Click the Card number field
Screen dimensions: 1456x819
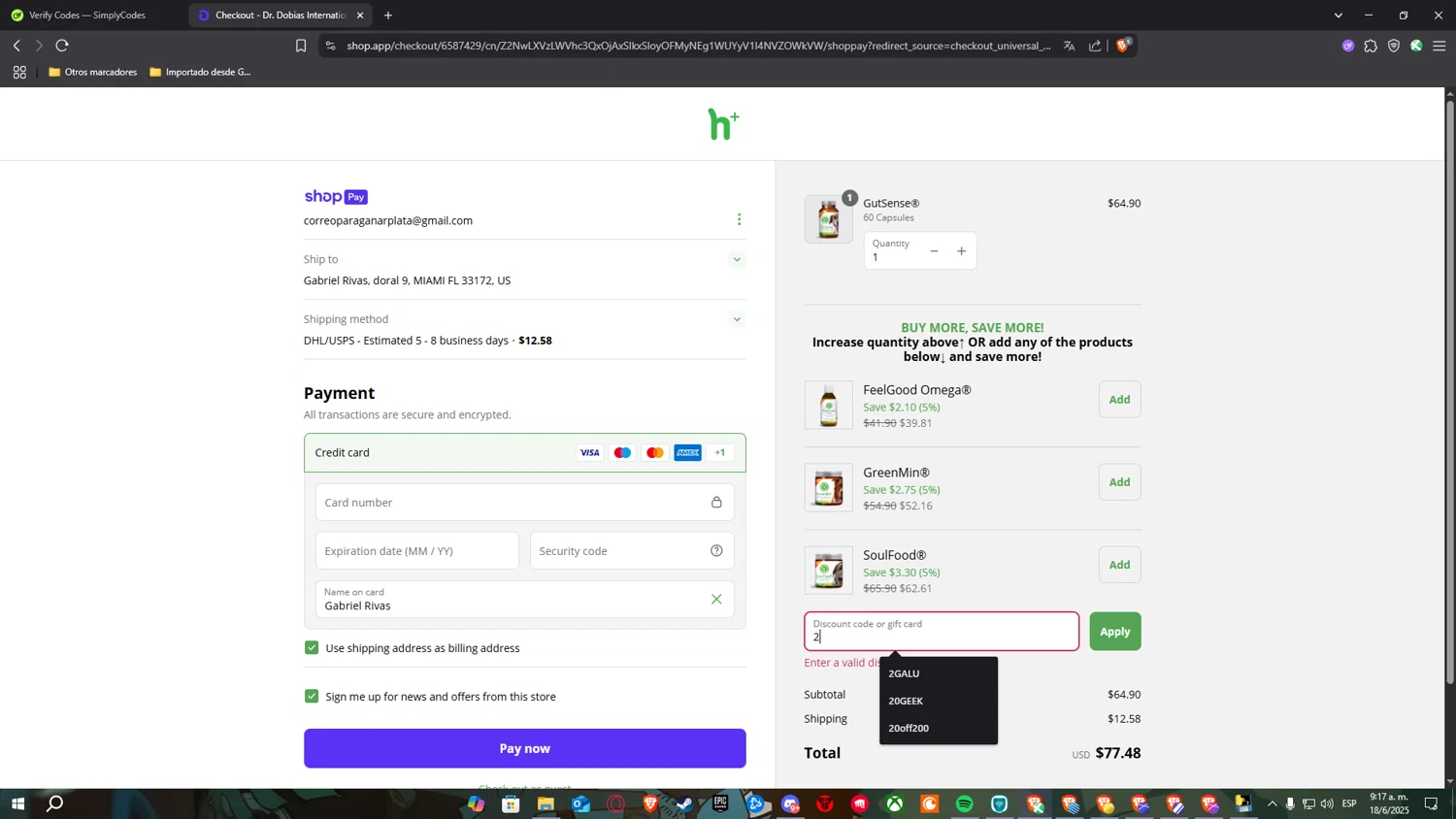[525, 503]
